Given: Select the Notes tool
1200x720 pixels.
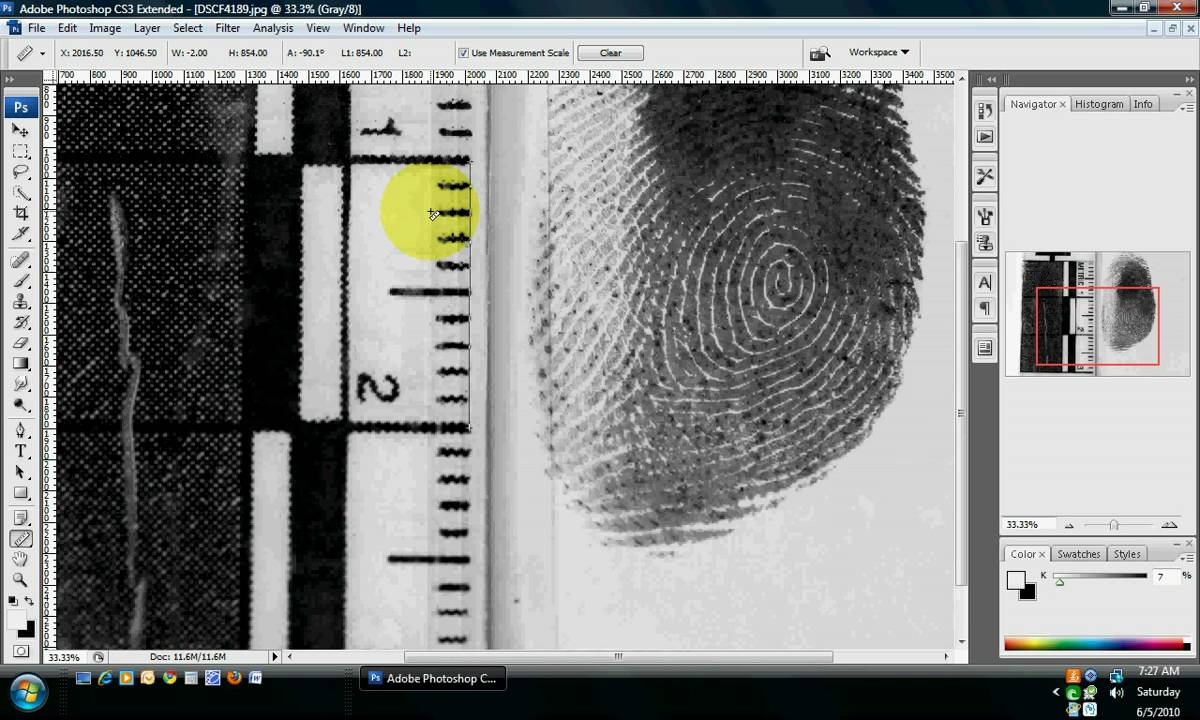Looking at the screenshot, I should (x=20, y=518).
